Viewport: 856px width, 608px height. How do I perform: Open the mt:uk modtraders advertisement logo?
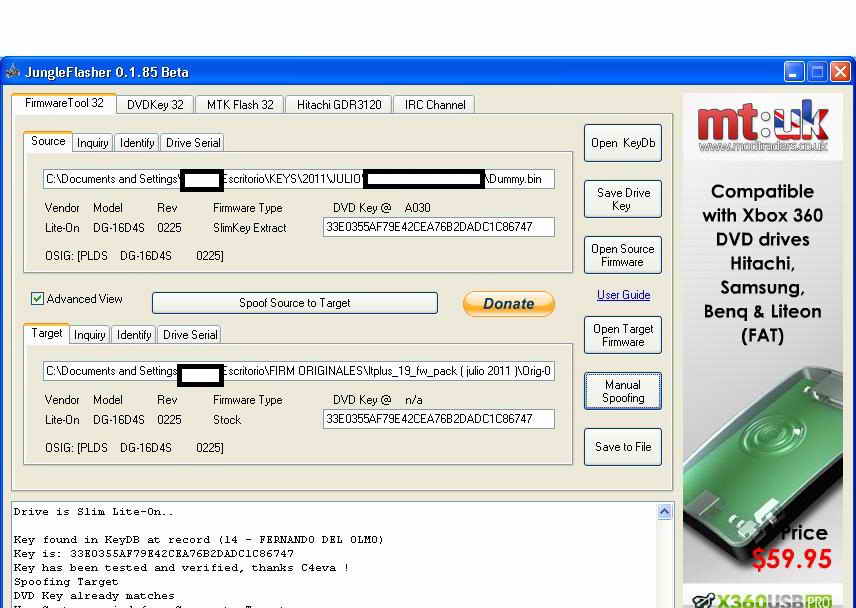pyautogui.click(x=763, y=127)
